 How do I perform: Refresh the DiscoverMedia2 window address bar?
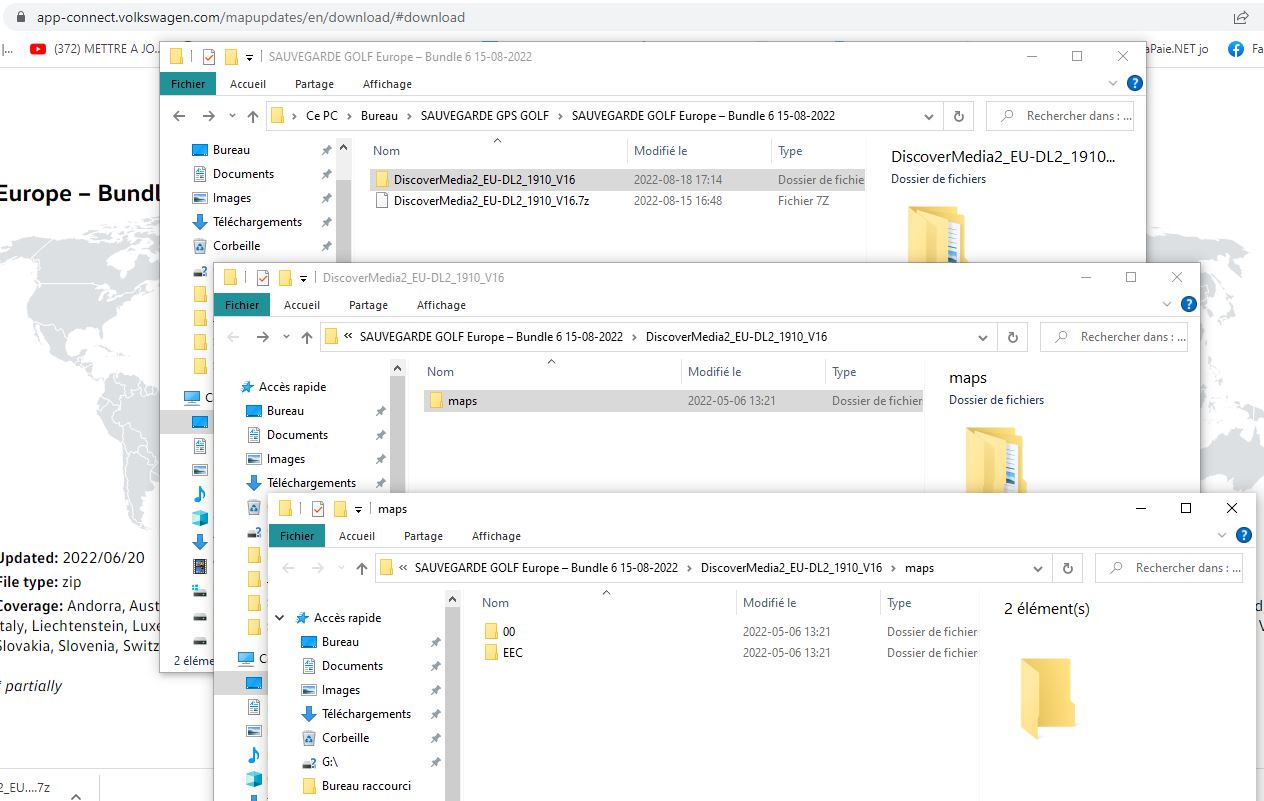tap(1013, 337)
